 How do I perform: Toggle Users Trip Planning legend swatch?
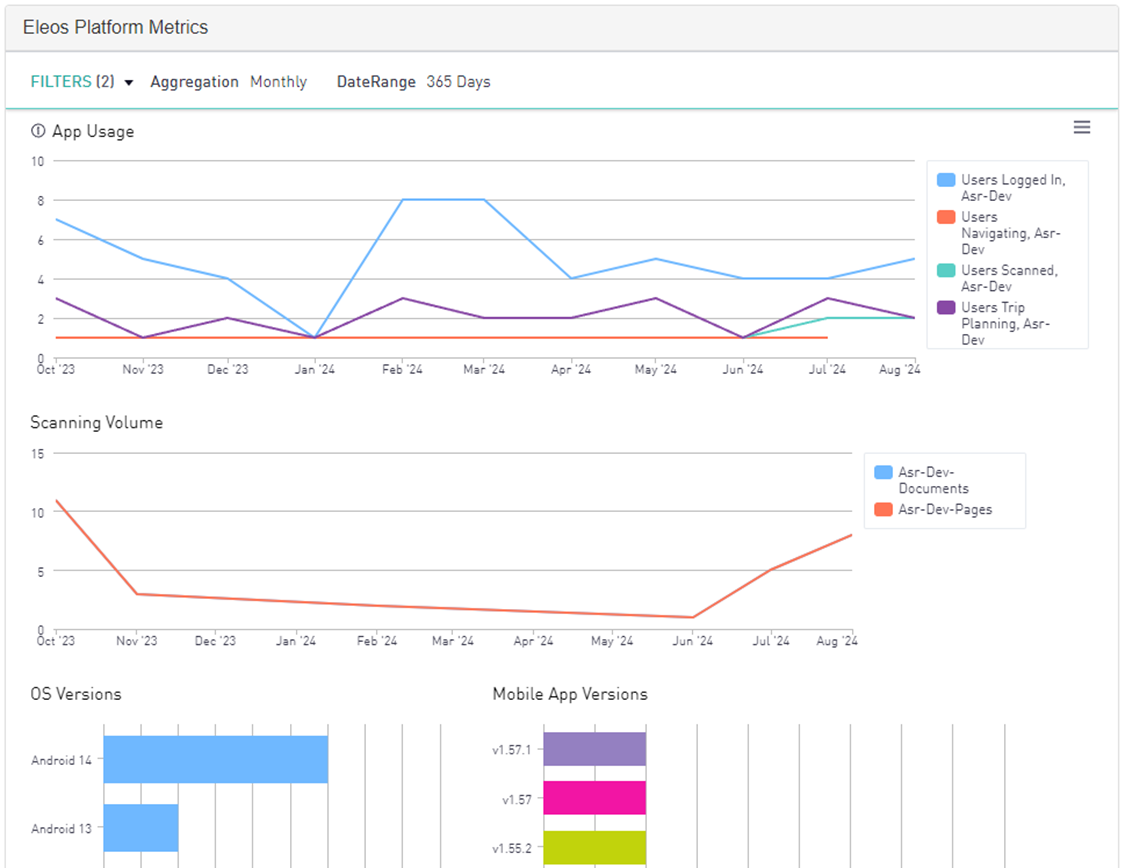tap(946, 307)
